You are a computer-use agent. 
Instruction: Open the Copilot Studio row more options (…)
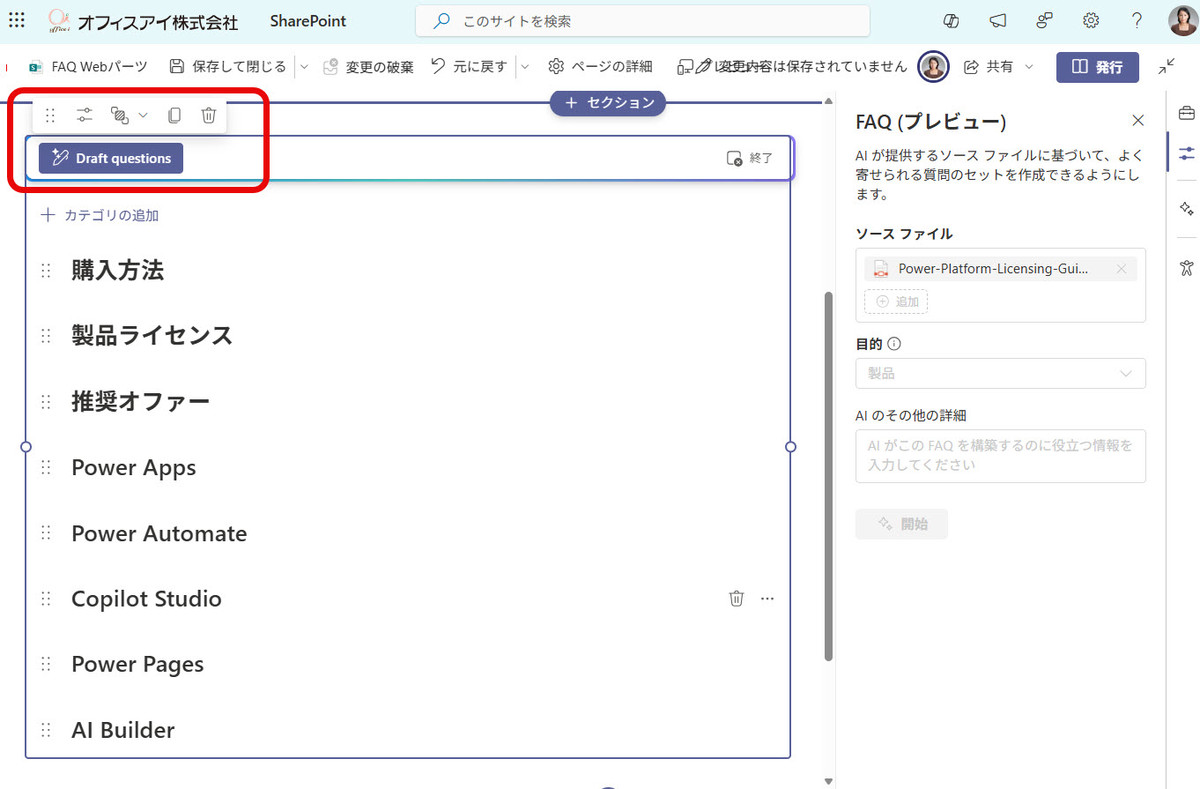click(767, 599)
